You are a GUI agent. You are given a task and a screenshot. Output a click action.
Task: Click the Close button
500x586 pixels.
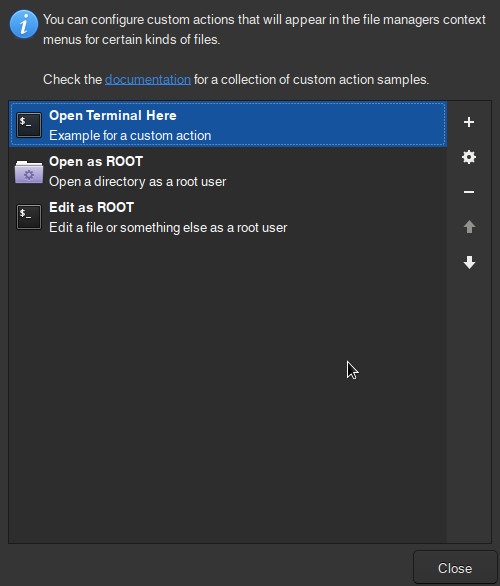pos(455,568)
